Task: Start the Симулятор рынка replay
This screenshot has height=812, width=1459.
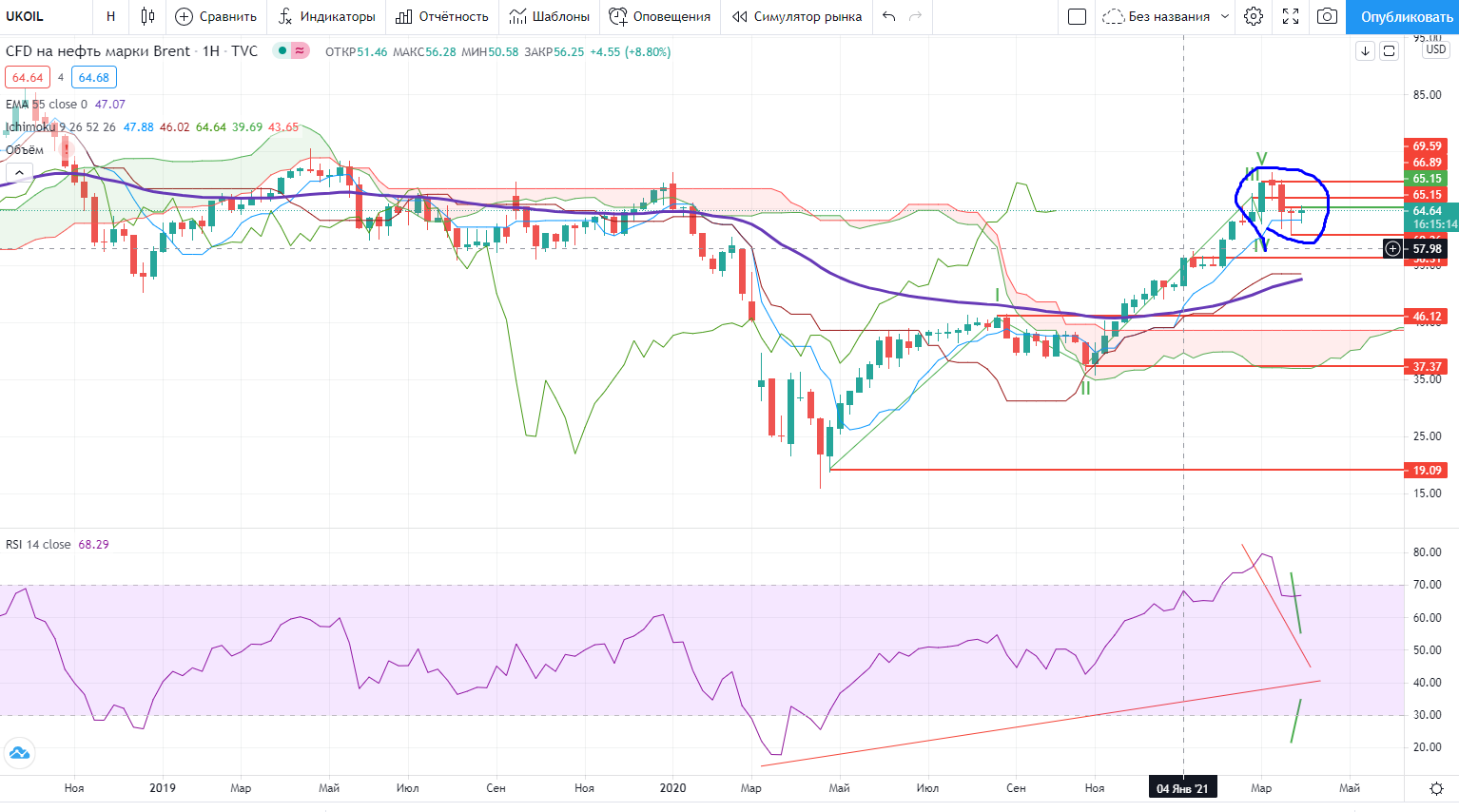Action: 797,16
